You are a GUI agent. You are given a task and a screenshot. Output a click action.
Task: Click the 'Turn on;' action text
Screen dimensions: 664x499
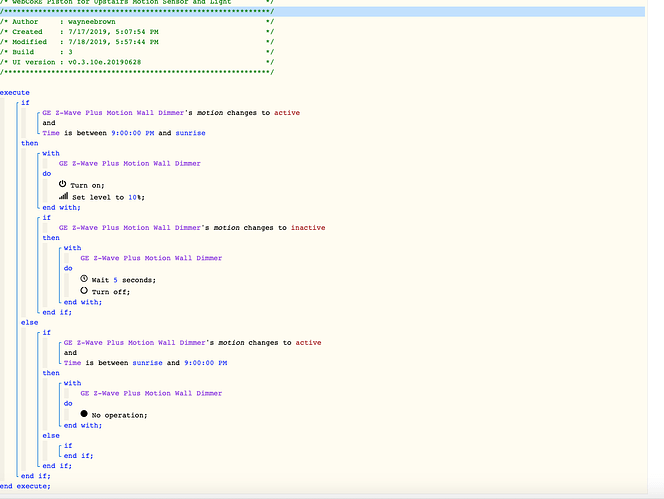pos(87,186)
